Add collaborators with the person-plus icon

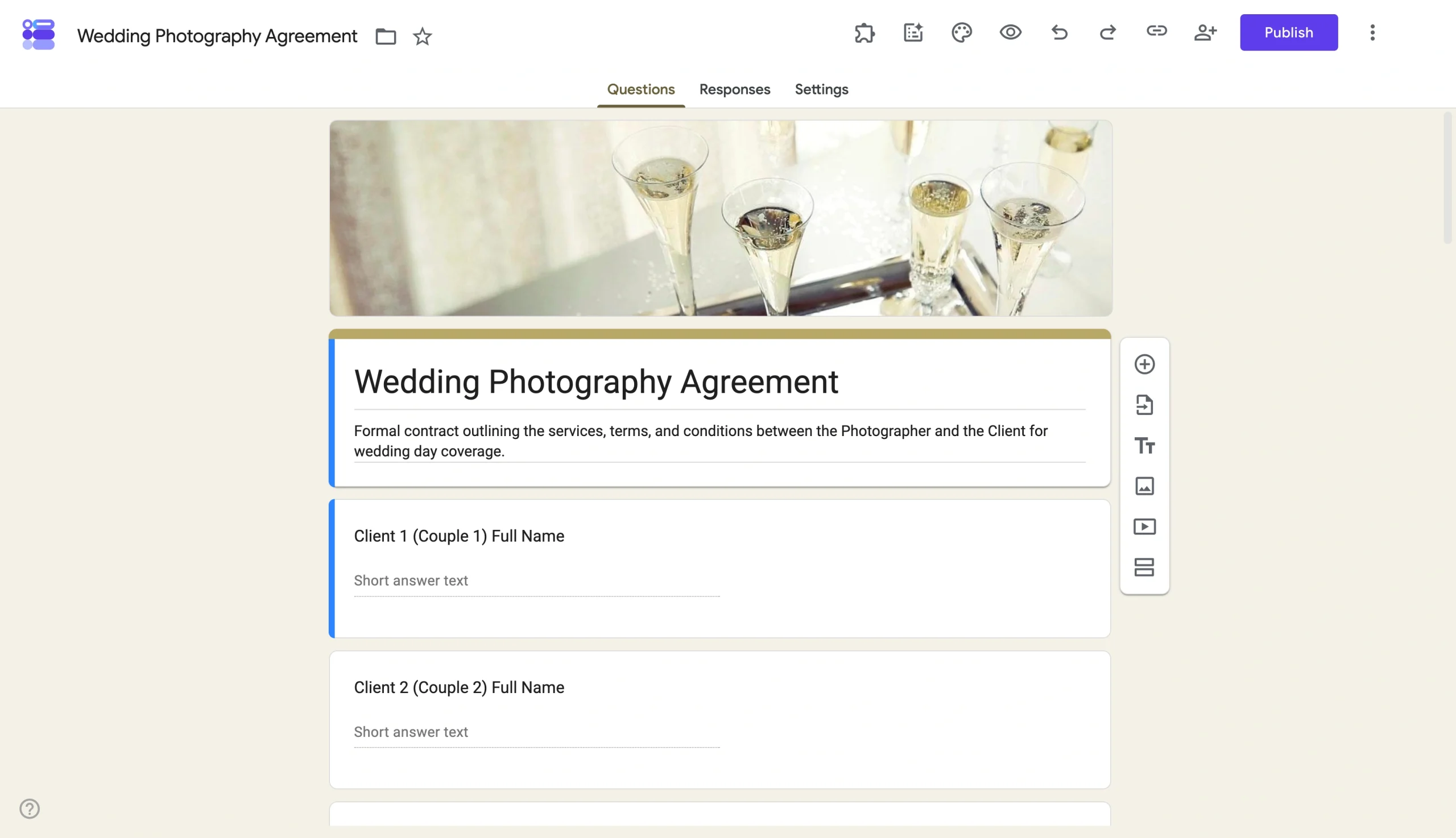coord(1205,33)
